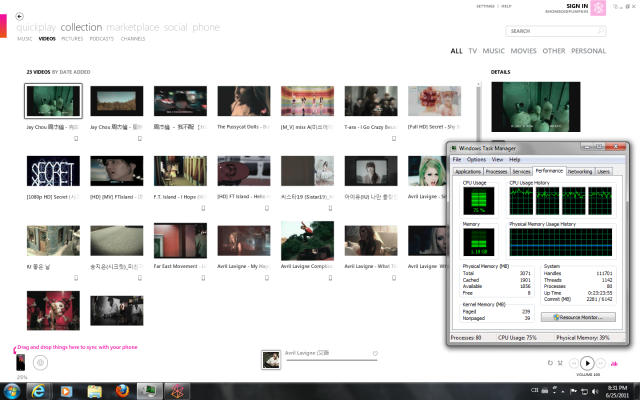Click the phone sync icon under Sistar19 video
The height and width of the screenshot is (400, 640).
330,208
